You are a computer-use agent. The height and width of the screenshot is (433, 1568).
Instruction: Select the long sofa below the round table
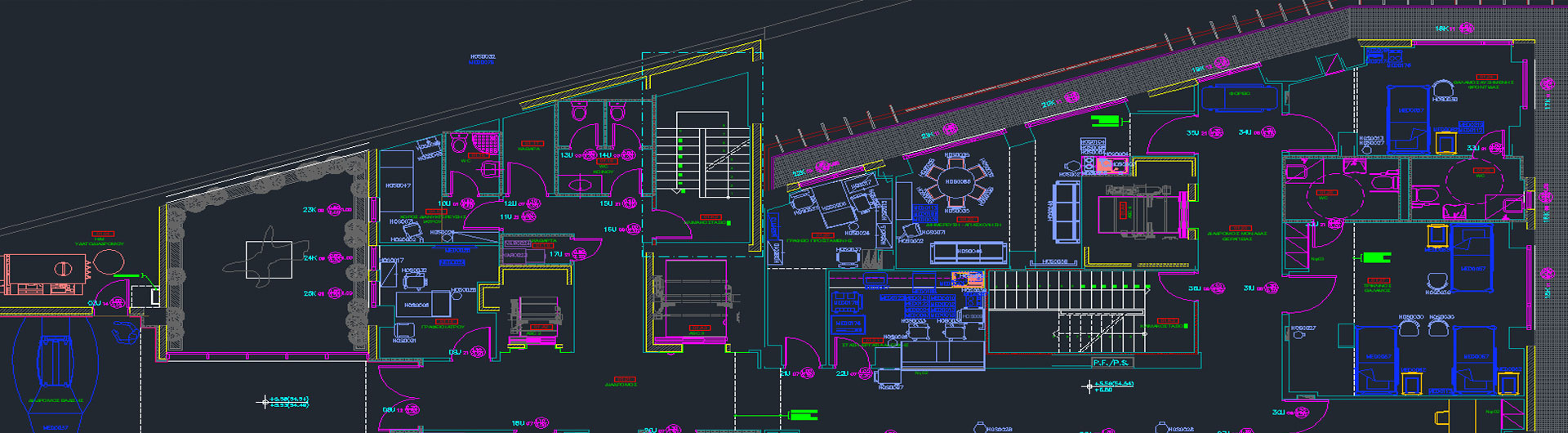(969, 252)
